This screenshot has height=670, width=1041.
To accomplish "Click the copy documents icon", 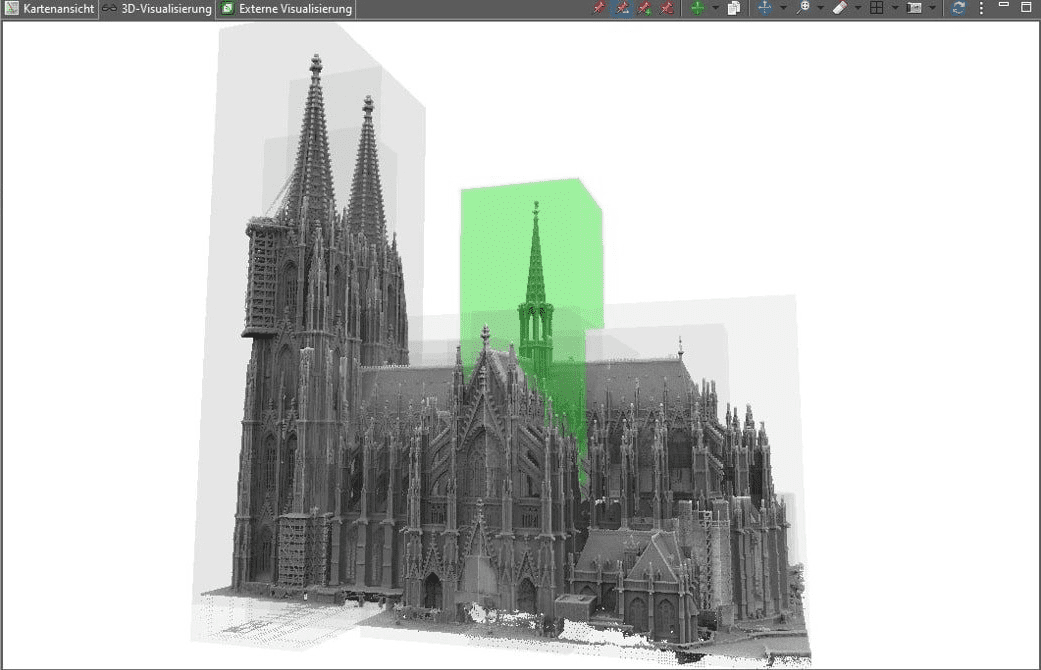I will click(734, 8).
